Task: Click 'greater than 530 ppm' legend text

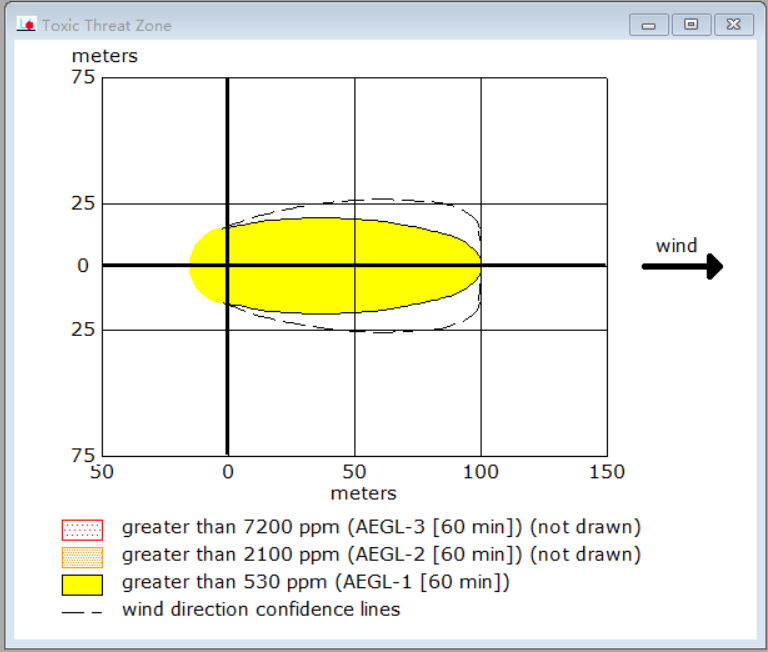Action: [316, 582]
